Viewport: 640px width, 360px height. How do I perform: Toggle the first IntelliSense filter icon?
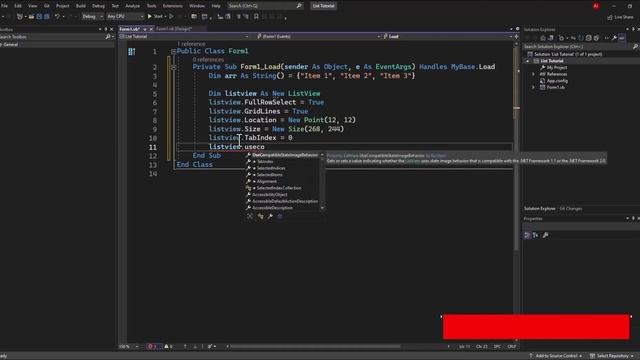point(250,216)
